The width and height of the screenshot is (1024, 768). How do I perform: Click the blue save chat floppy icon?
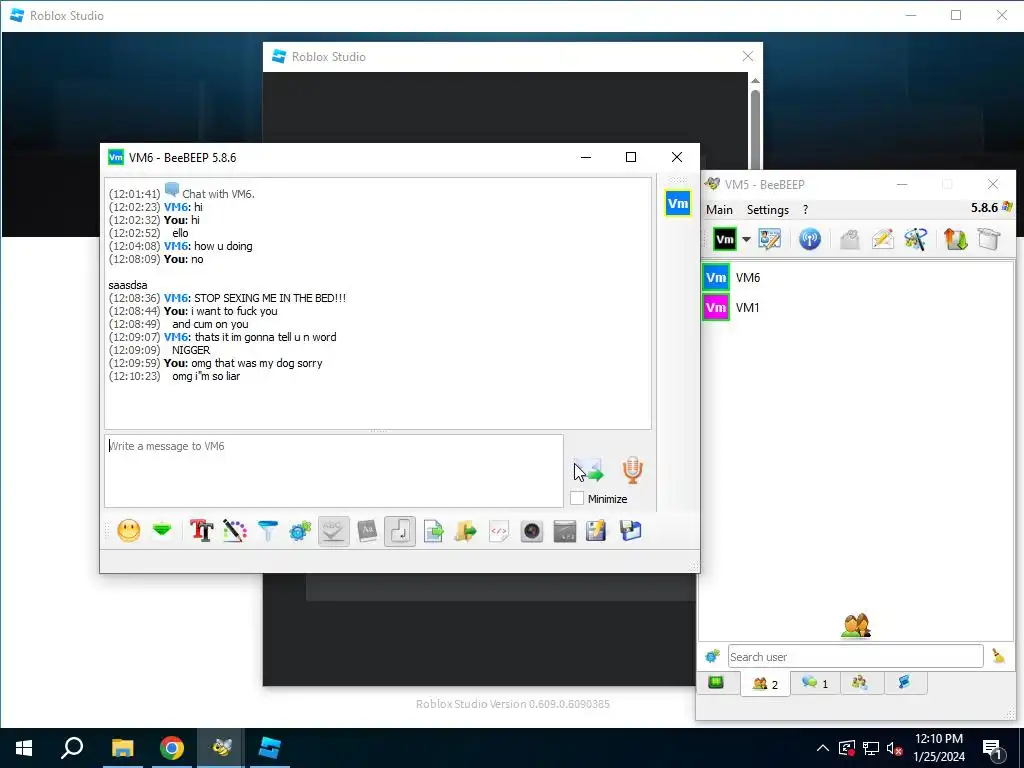(x=630, y=530)
